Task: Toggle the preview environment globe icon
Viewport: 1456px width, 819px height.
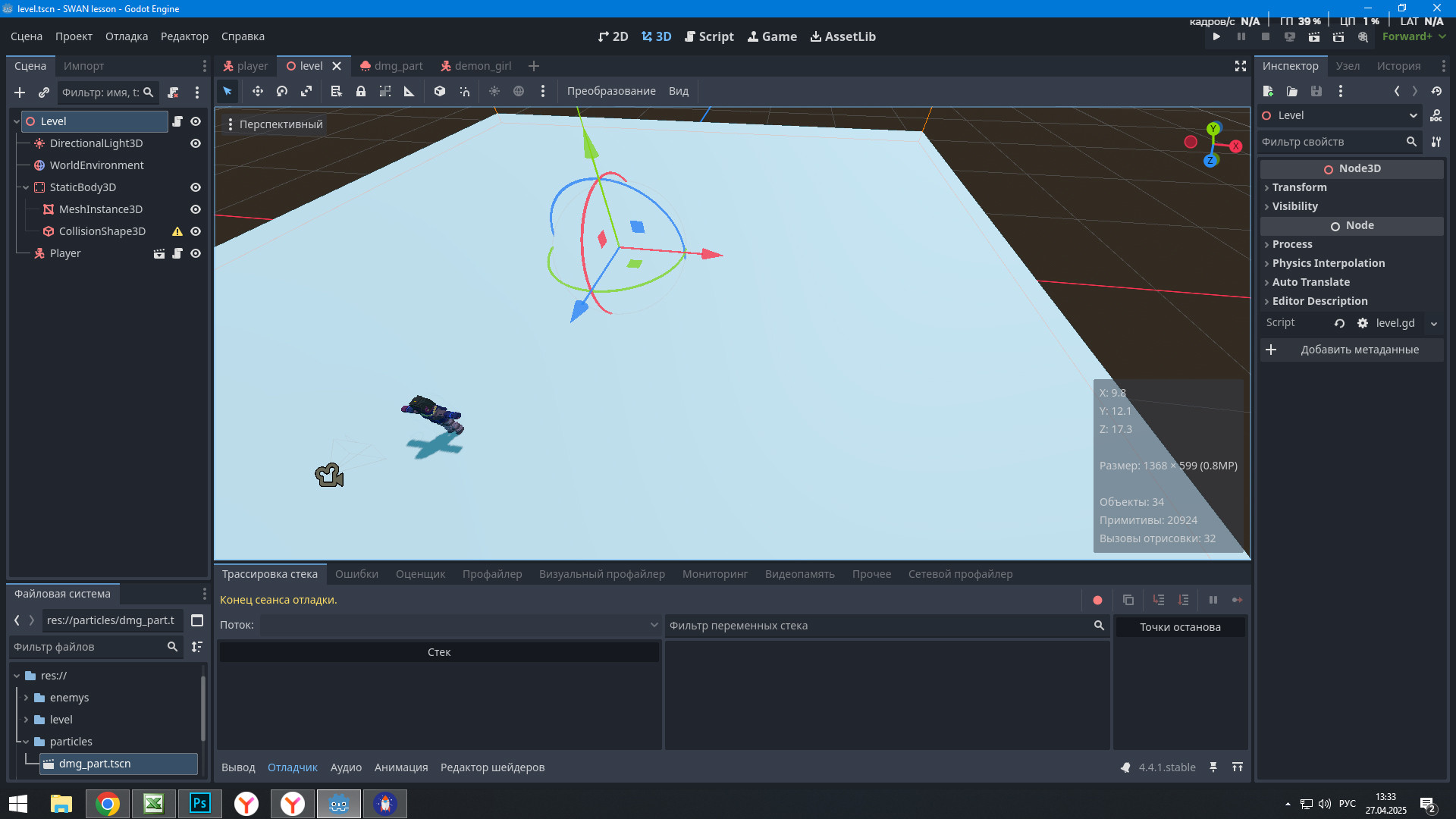Action: click(519, 91)
